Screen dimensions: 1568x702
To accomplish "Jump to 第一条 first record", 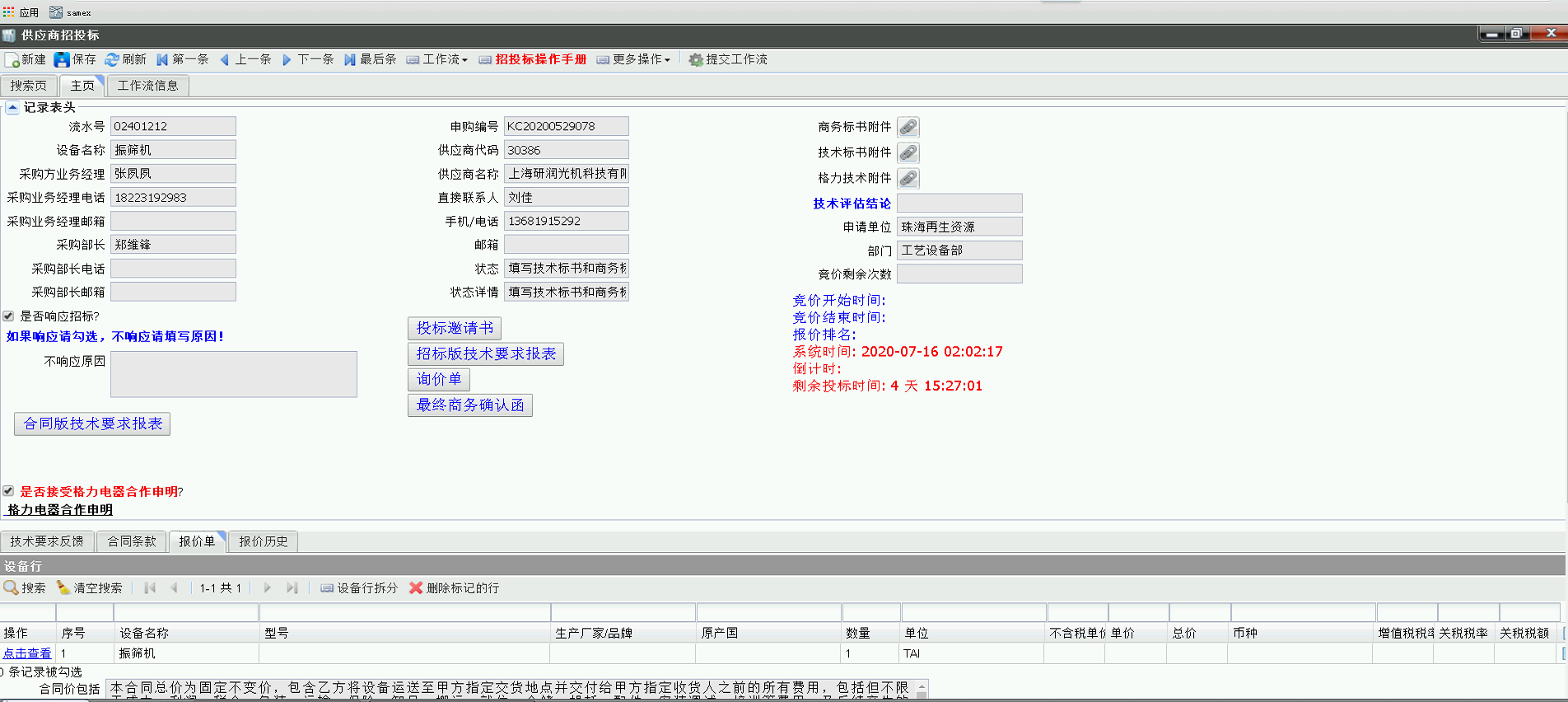I will [x=182, y=59].
